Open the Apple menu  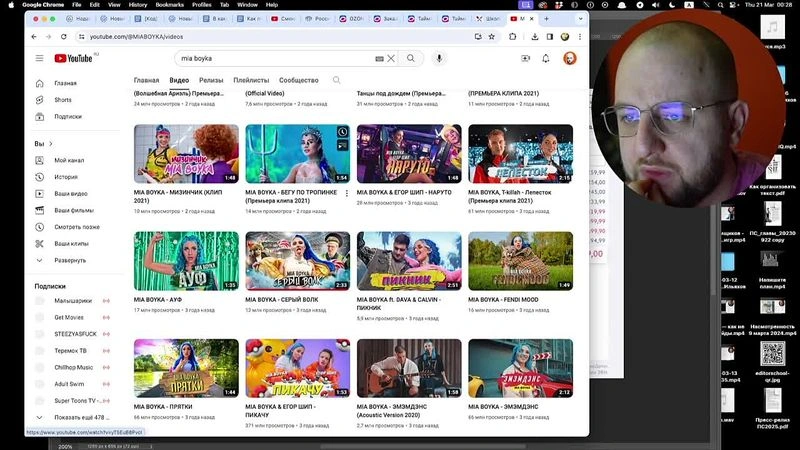[11, 5]
